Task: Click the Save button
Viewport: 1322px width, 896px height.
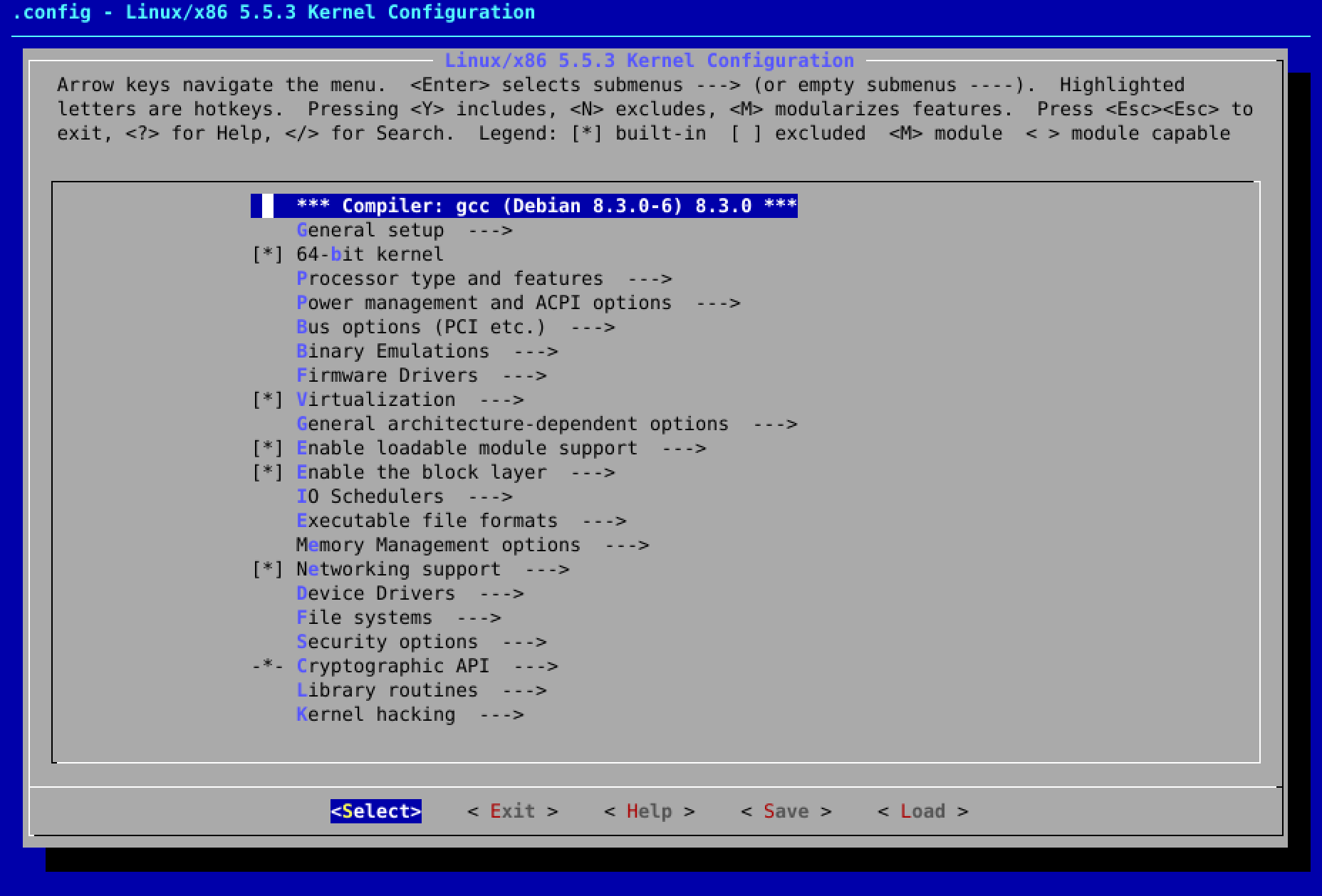Action: pos(786,811)
